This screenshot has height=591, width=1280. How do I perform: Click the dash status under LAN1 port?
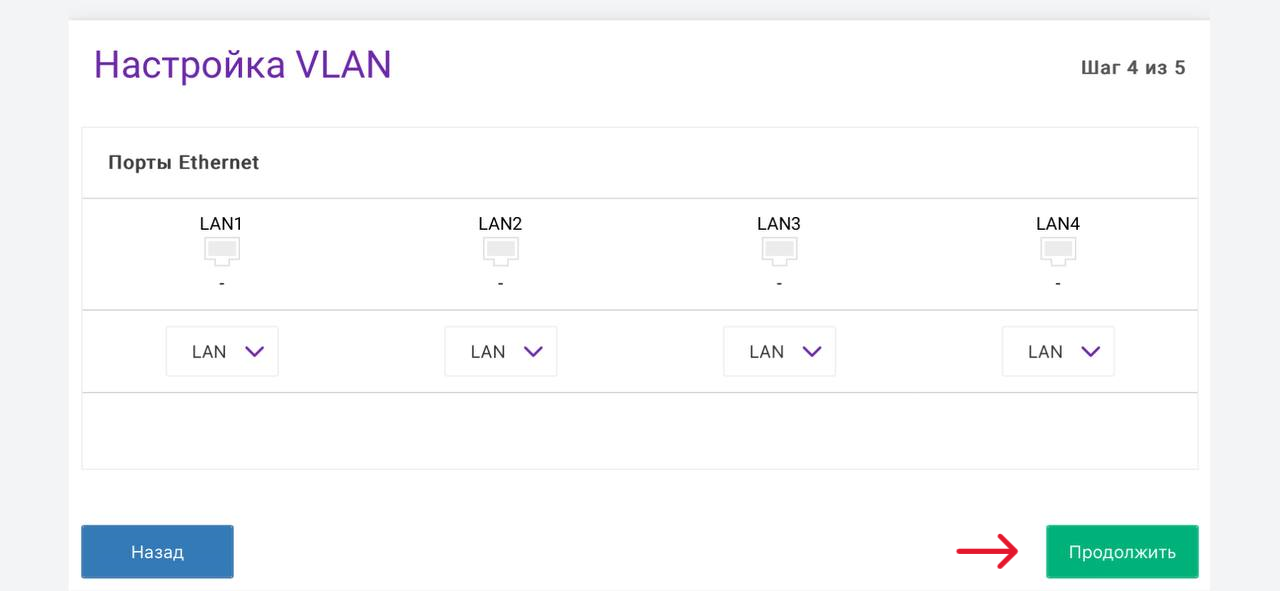(x=221, y=285)
